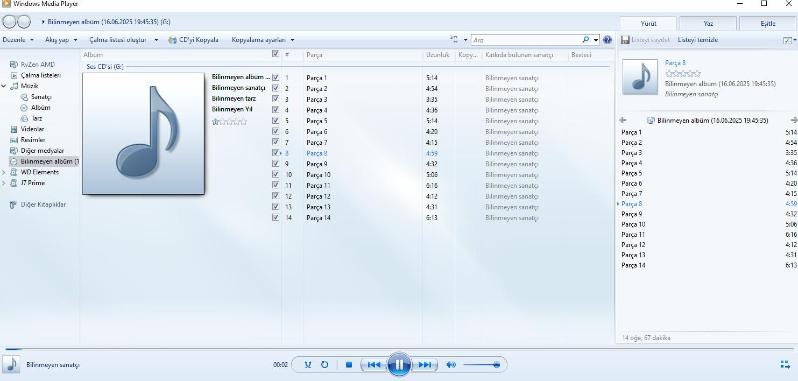The width and height of the screenshot is (798, 381).
Task: Switch to the Yürüt tab
Action: [648, 23]
